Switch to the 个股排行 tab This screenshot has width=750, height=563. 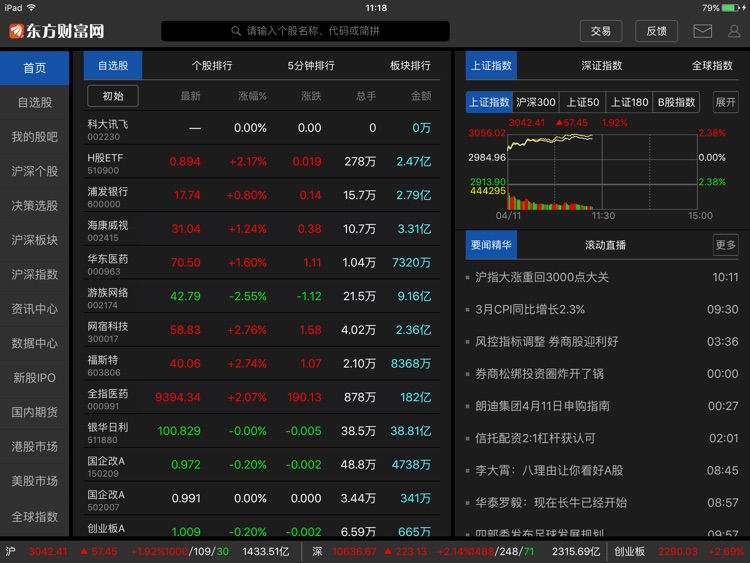click(x=212, y=66)
